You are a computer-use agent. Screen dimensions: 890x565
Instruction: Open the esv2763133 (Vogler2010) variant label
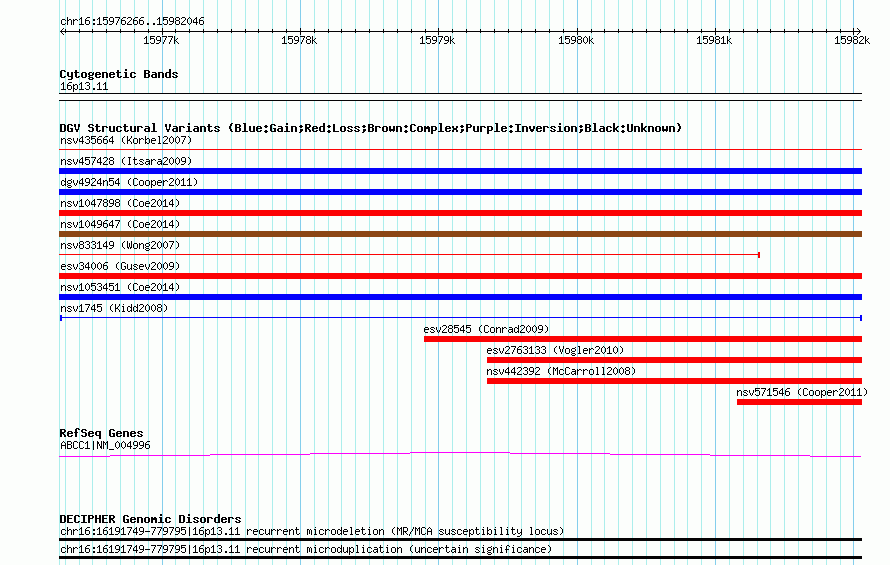[x=555, y=350]
